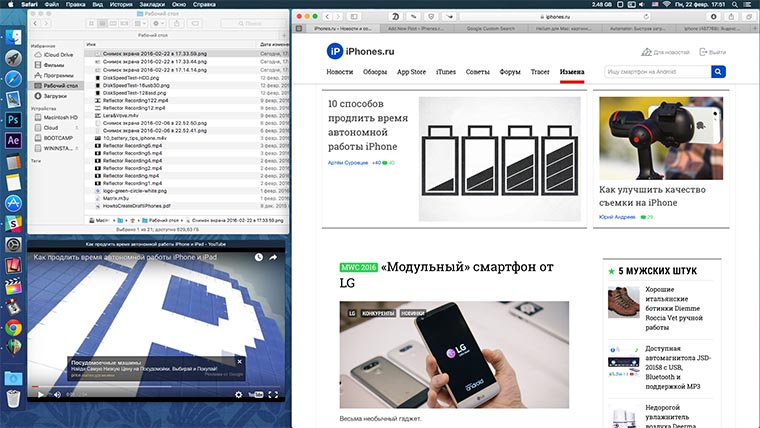Eject the Cloud volume in Finder sidebar
The width and height of the screenshot is (760, 428).
[x=77, y=127]
